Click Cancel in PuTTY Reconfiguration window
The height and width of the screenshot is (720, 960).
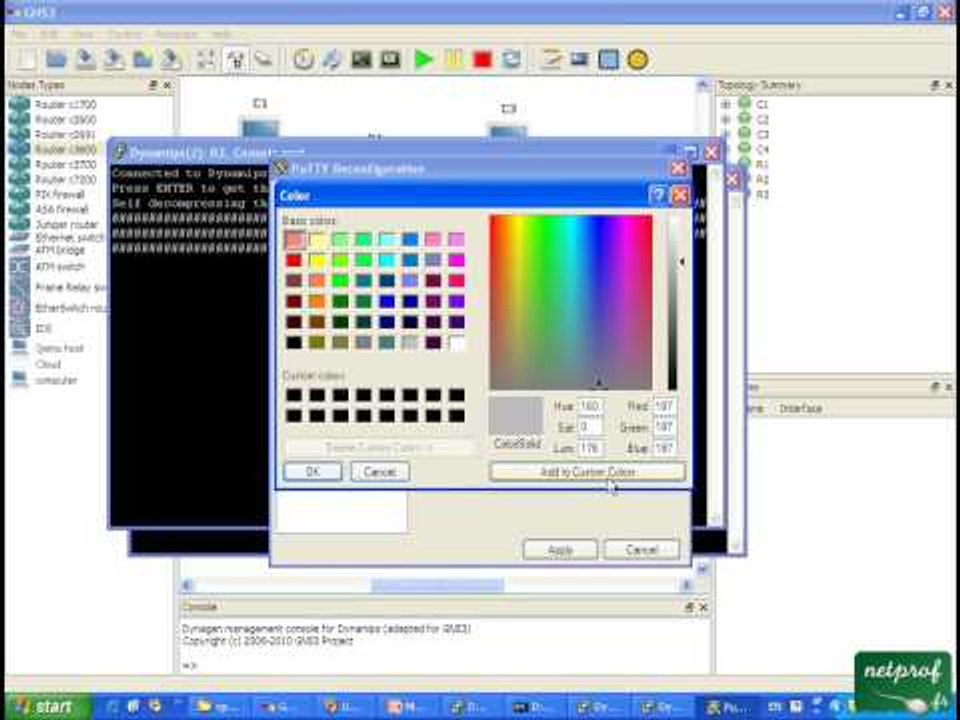point(642,550)
